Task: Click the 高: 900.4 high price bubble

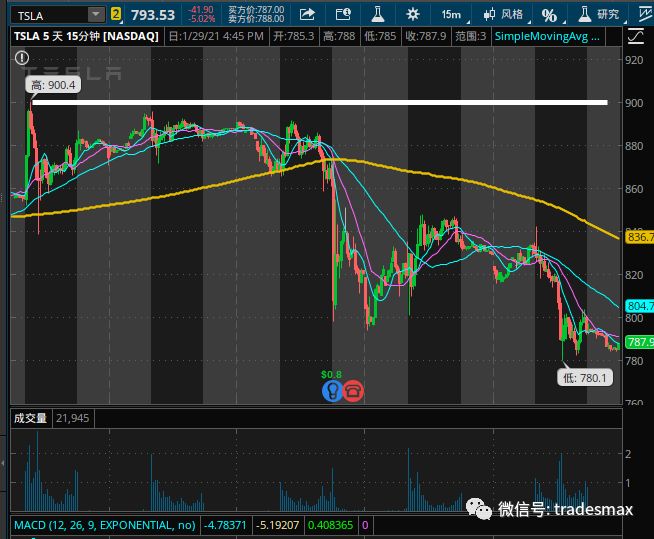Action: tap(53, 85)
